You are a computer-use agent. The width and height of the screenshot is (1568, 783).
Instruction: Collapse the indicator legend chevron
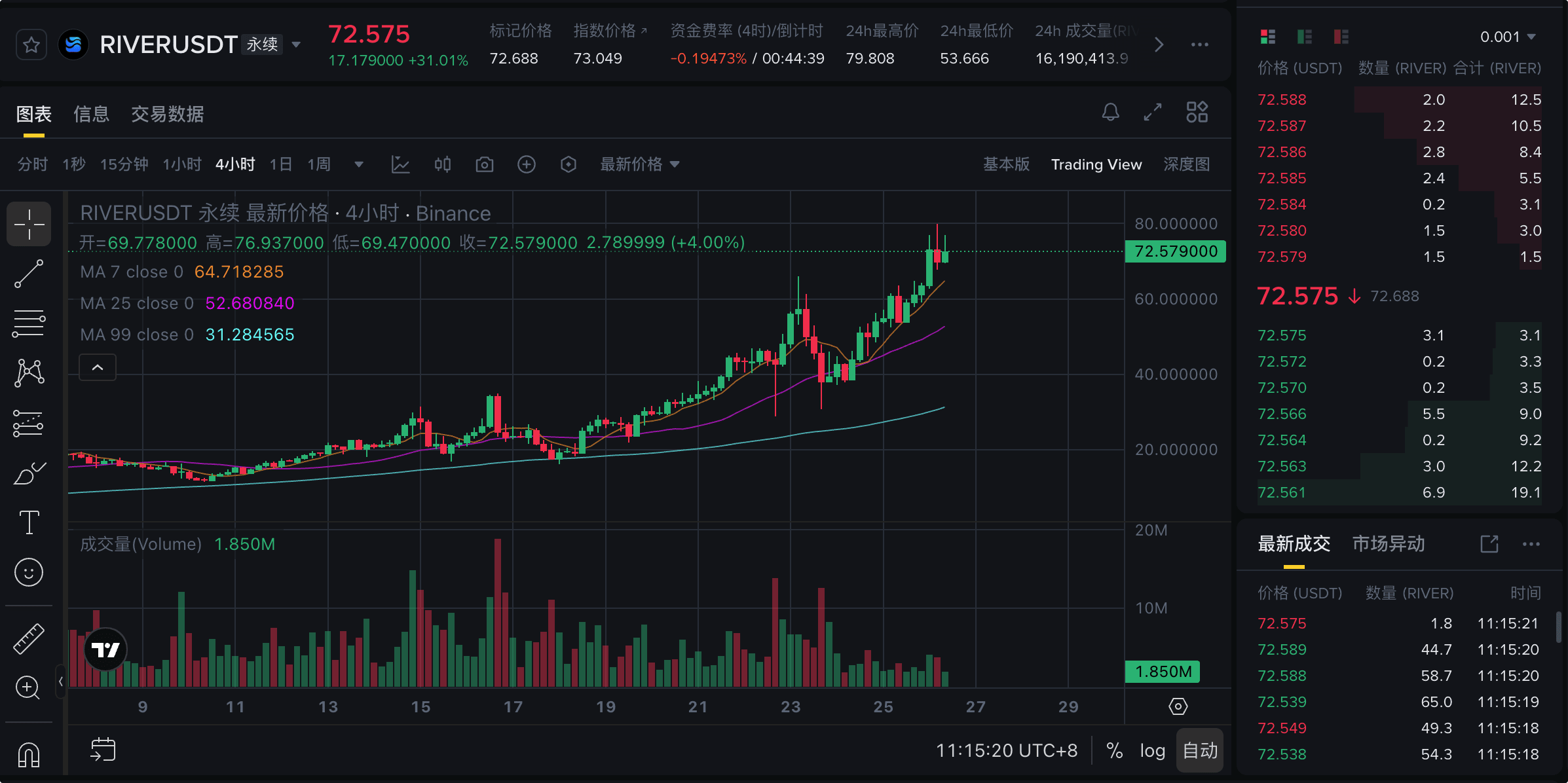(x=98, y=367)
